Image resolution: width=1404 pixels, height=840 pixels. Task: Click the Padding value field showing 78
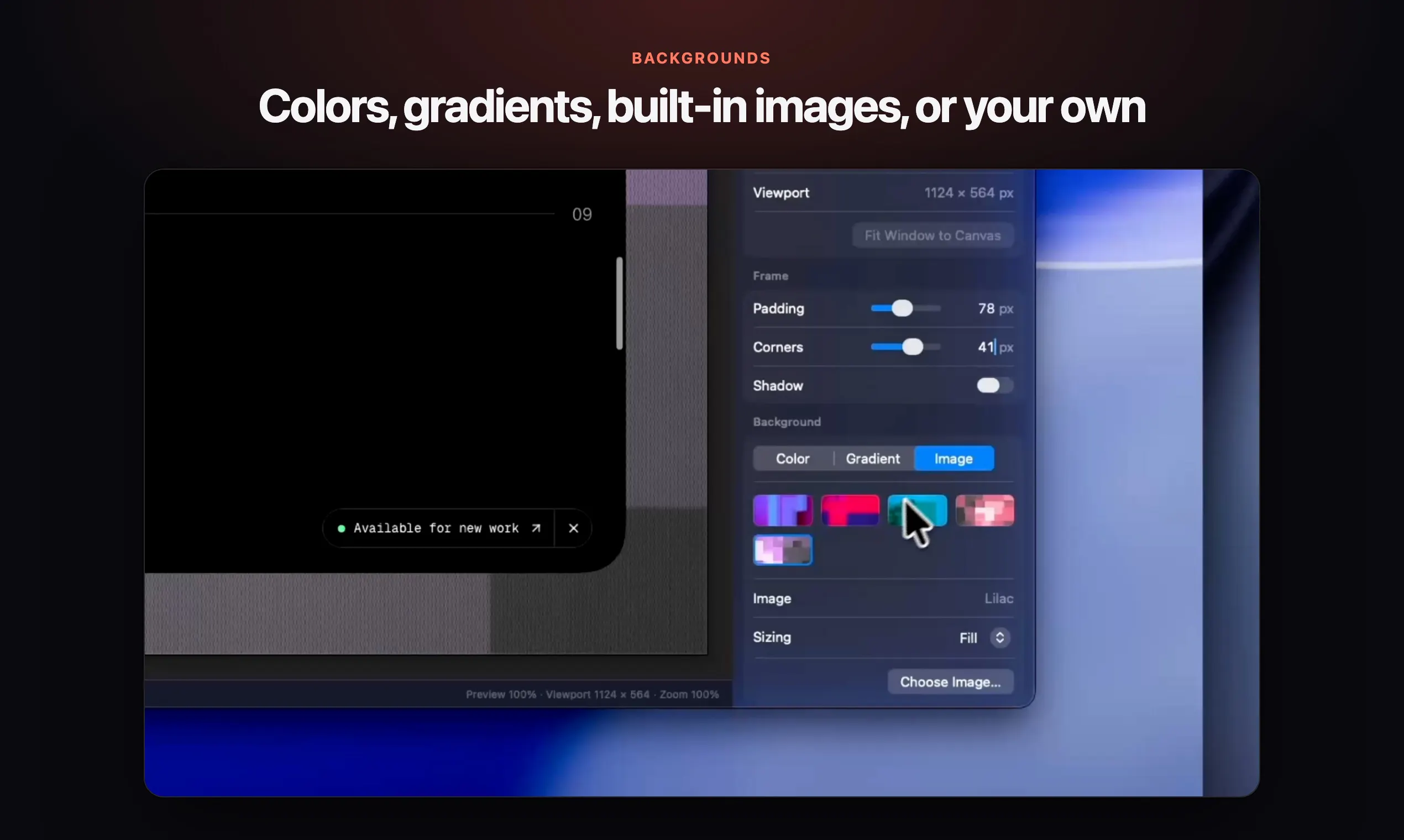coord(986,308)
